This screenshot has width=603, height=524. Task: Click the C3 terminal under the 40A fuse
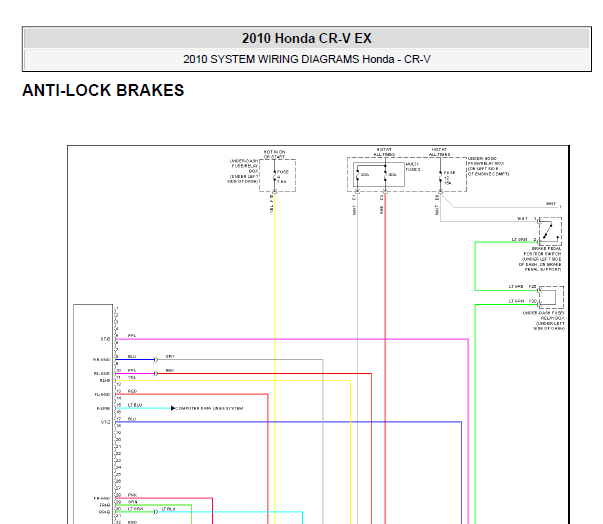click(x=382, y=197)
